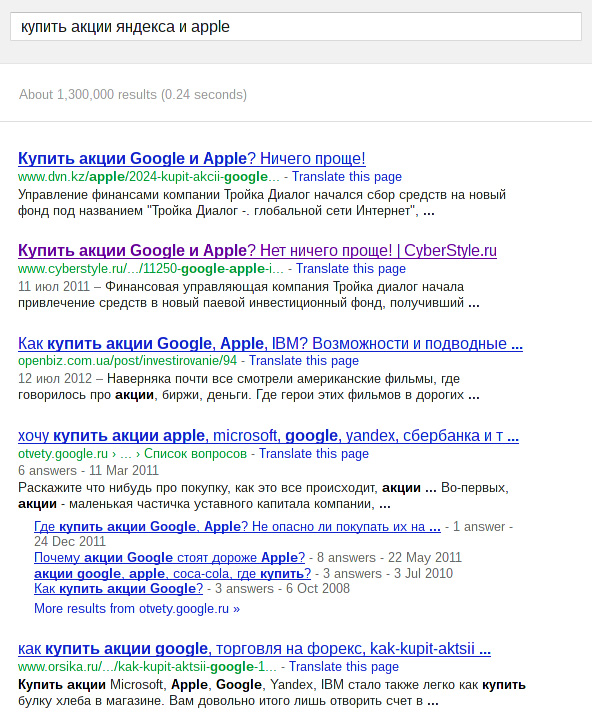Click 'More results from otvety.google.ru'
Screen dimensions: 592x721
[137, 608]
